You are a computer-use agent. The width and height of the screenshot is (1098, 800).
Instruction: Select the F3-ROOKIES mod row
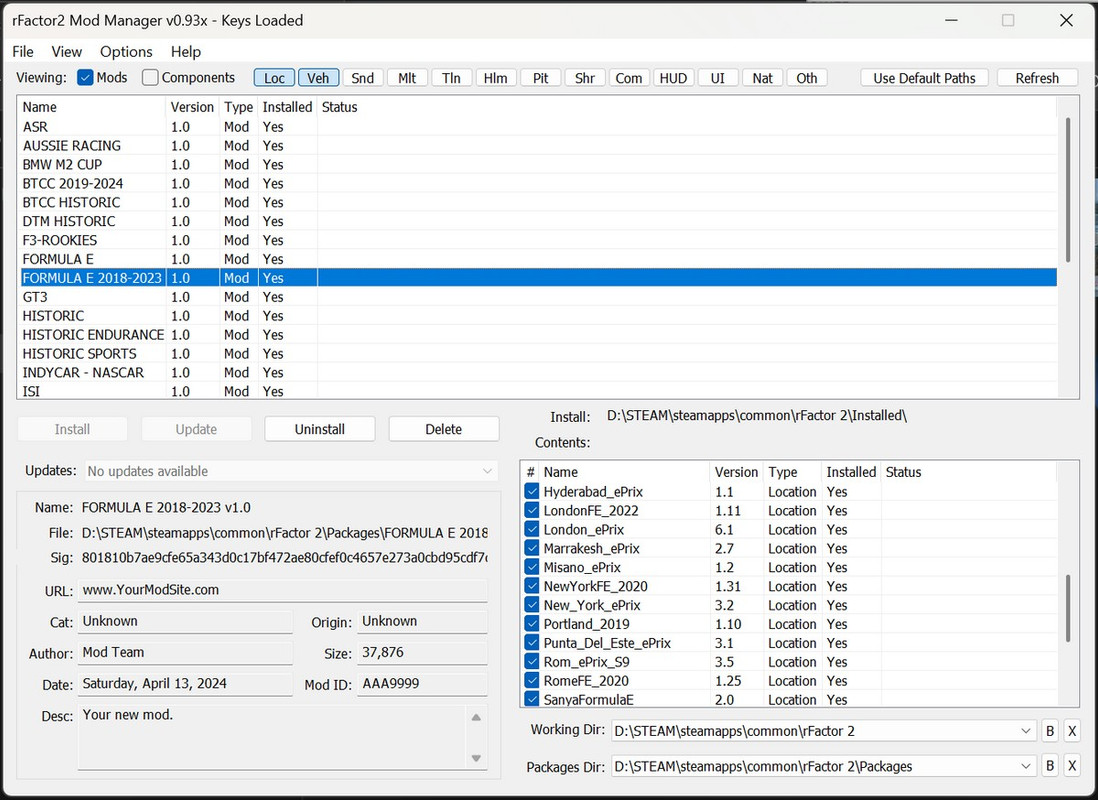538,240
